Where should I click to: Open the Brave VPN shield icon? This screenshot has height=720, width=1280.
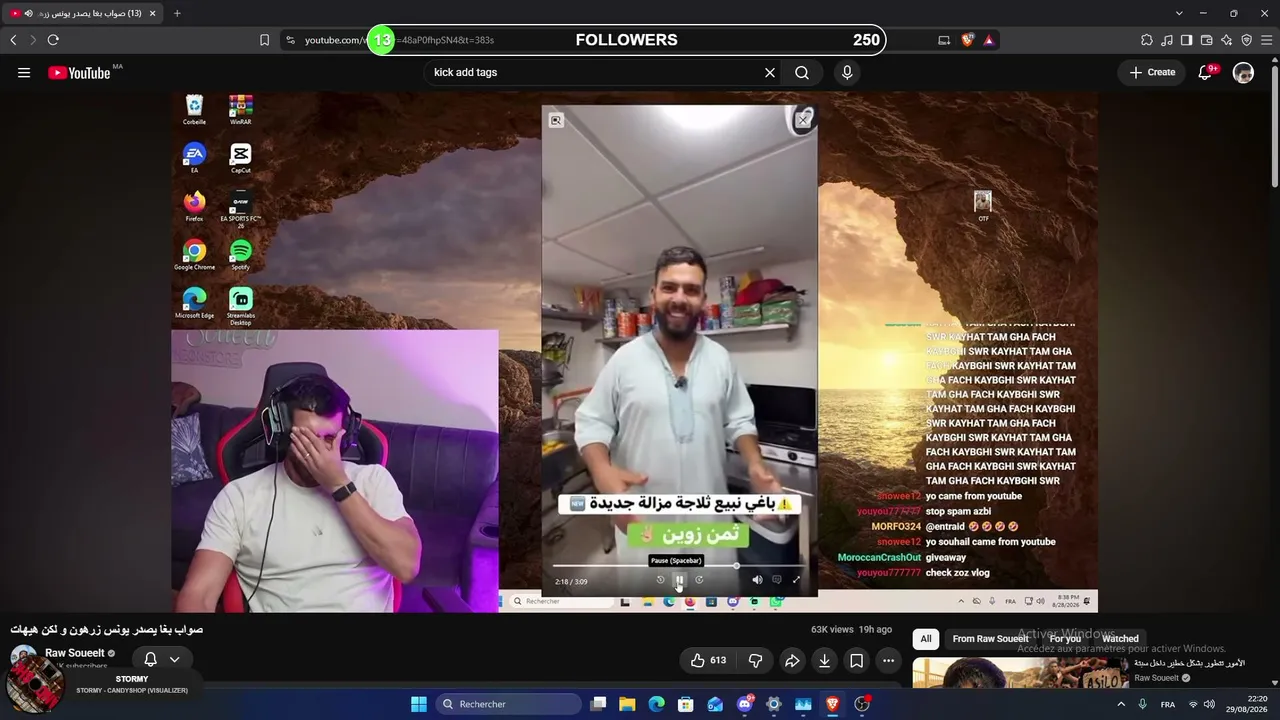[1246, 40]
